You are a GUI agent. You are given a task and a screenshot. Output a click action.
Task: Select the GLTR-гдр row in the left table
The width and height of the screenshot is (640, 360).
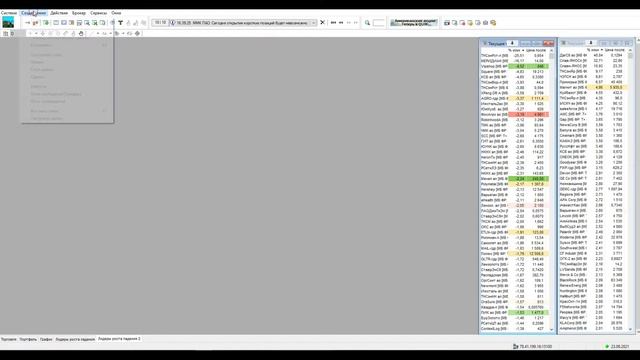514,259
